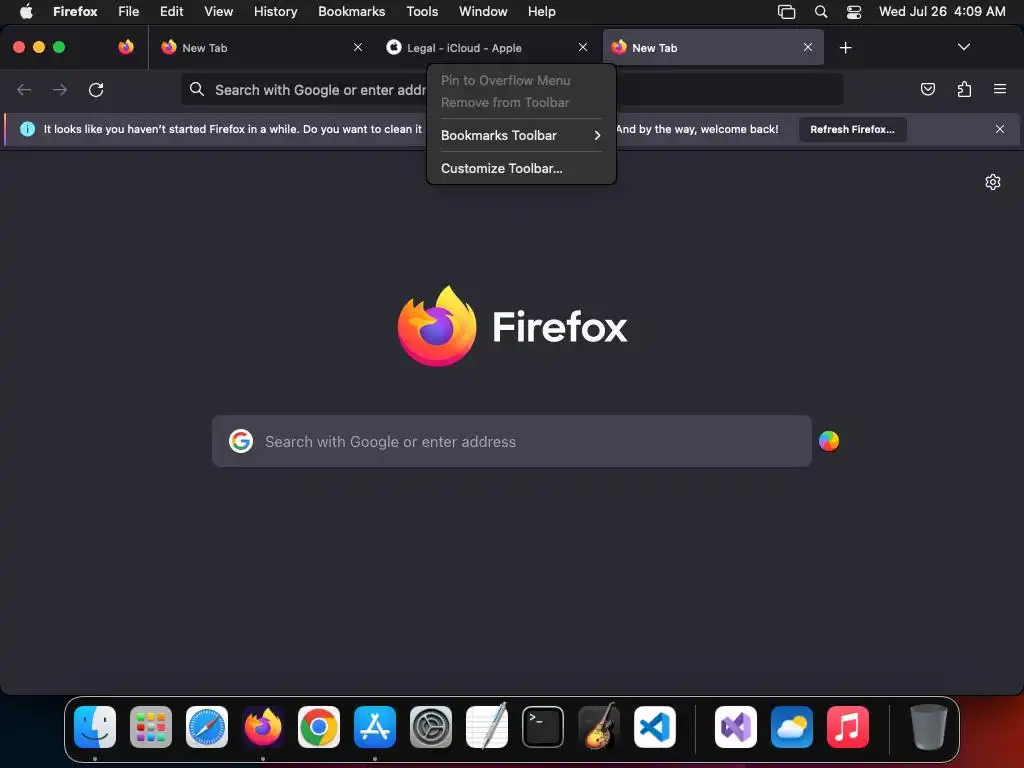Click the Firefox icon in the dock
Screen dimensions: 1024x768
(x=263, y=727)
